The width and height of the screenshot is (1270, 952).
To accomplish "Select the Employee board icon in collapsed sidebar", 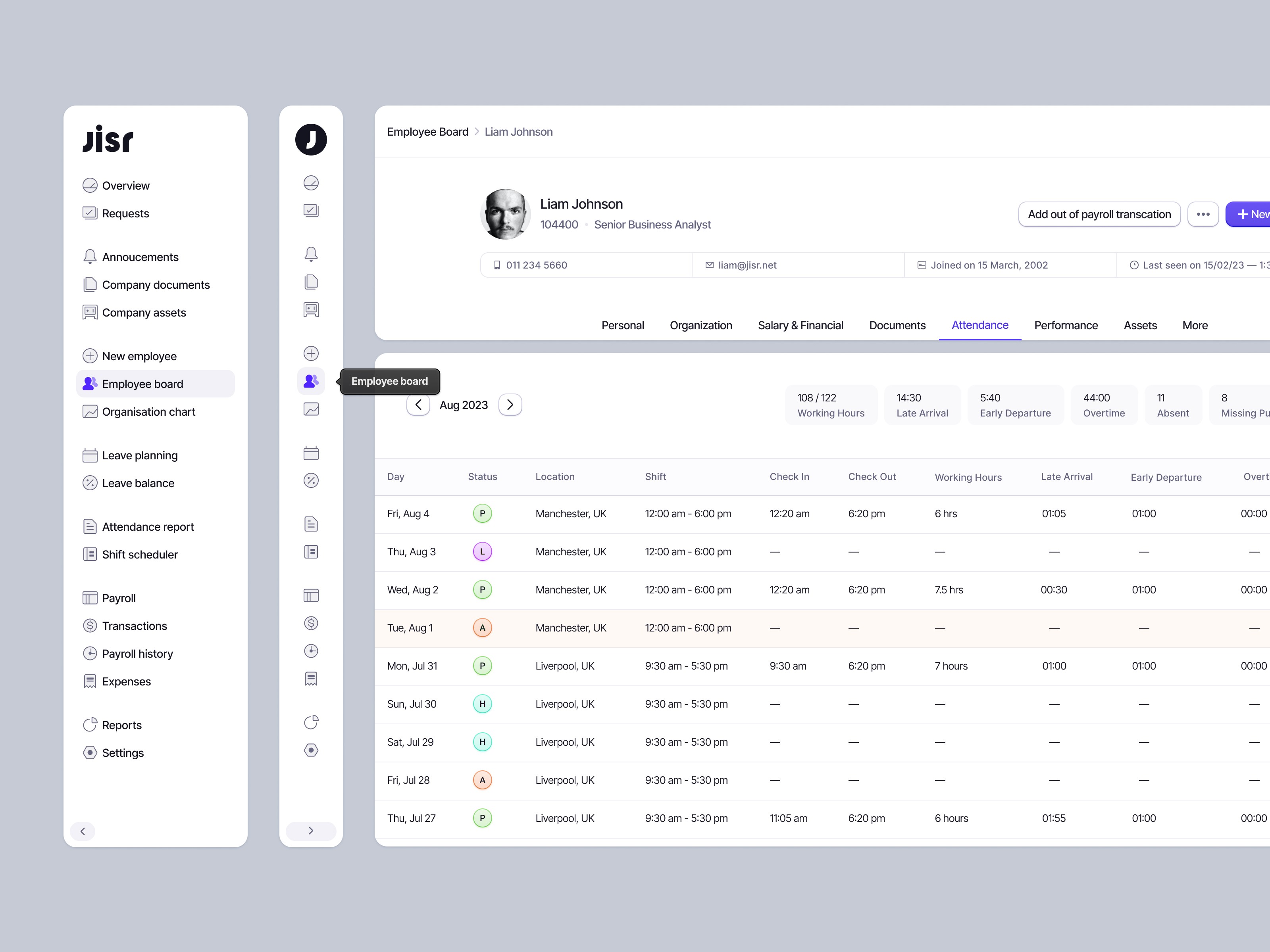I will click(311, 380).
